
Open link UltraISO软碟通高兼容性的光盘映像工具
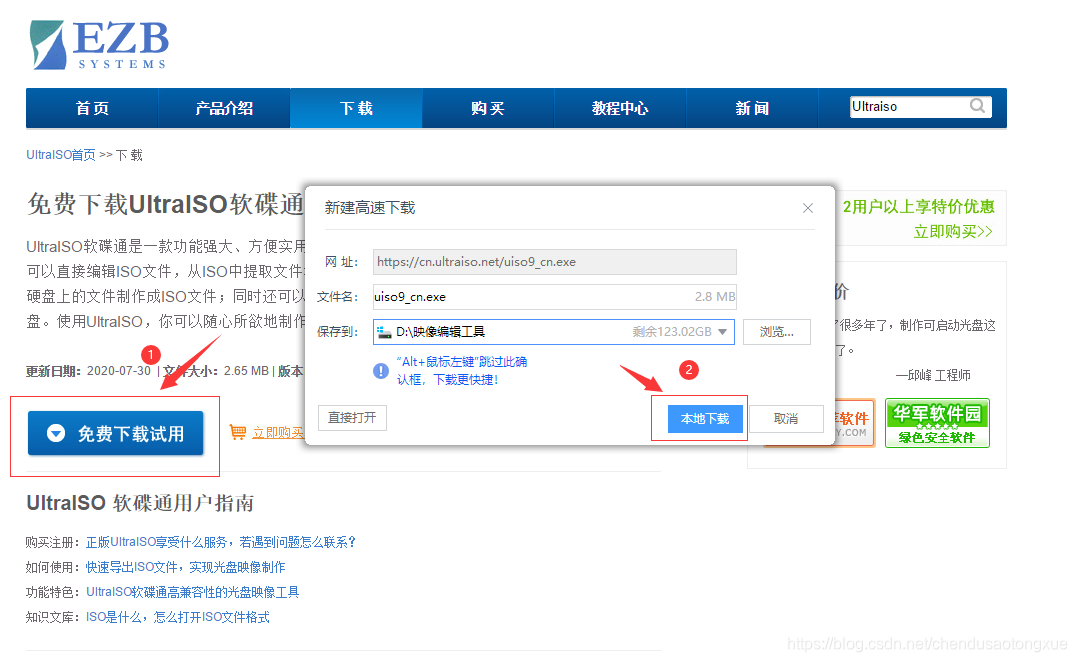click(x=192, y=591)
